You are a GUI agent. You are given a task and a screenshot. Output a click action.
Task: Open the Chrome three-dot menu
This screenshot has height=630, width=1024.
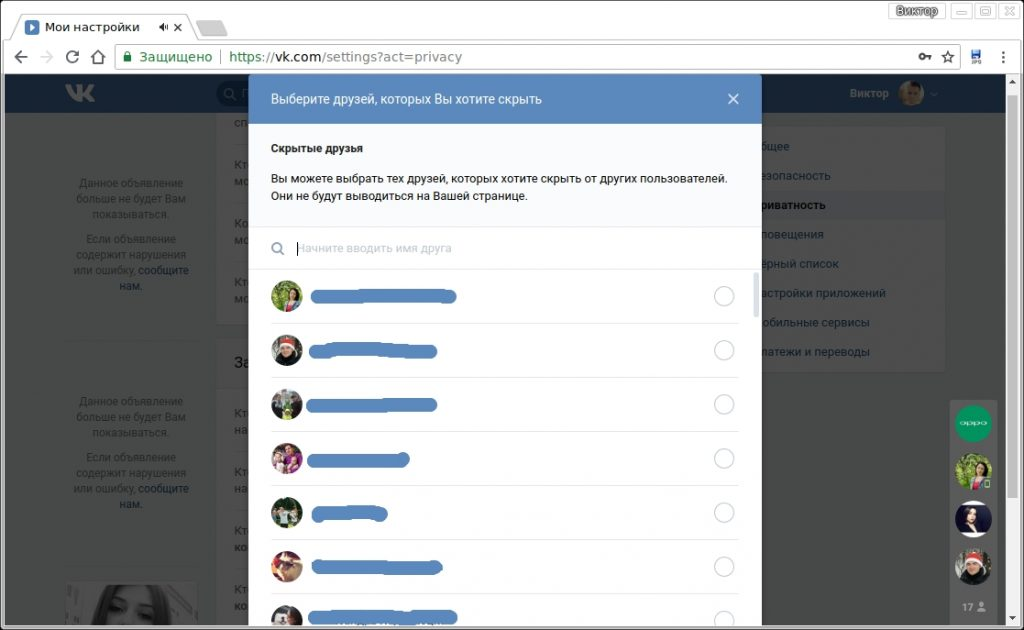coord(1003,57)
